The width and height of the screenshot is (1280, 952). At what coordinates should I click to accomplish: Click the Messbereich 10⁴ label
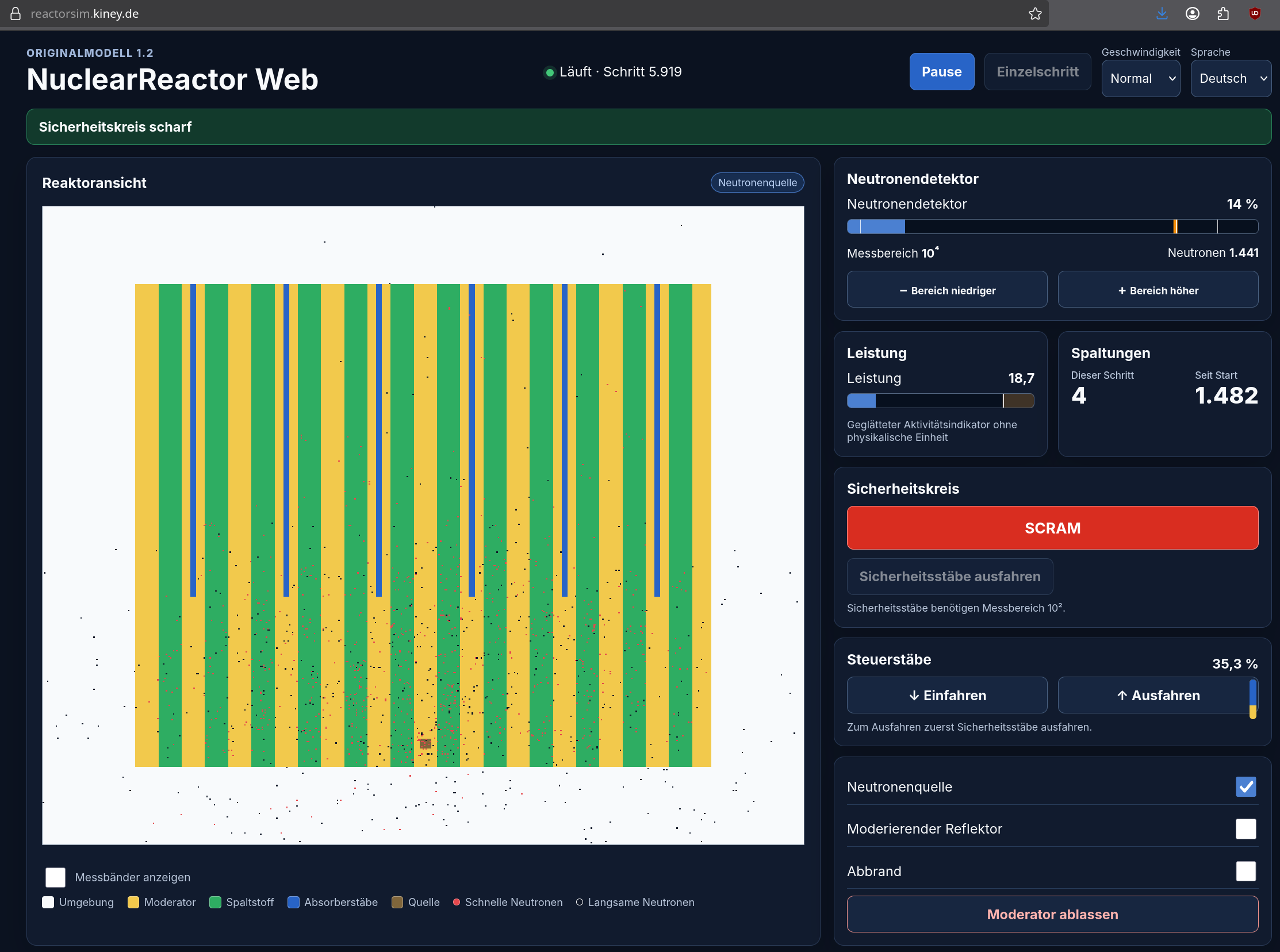892,252
